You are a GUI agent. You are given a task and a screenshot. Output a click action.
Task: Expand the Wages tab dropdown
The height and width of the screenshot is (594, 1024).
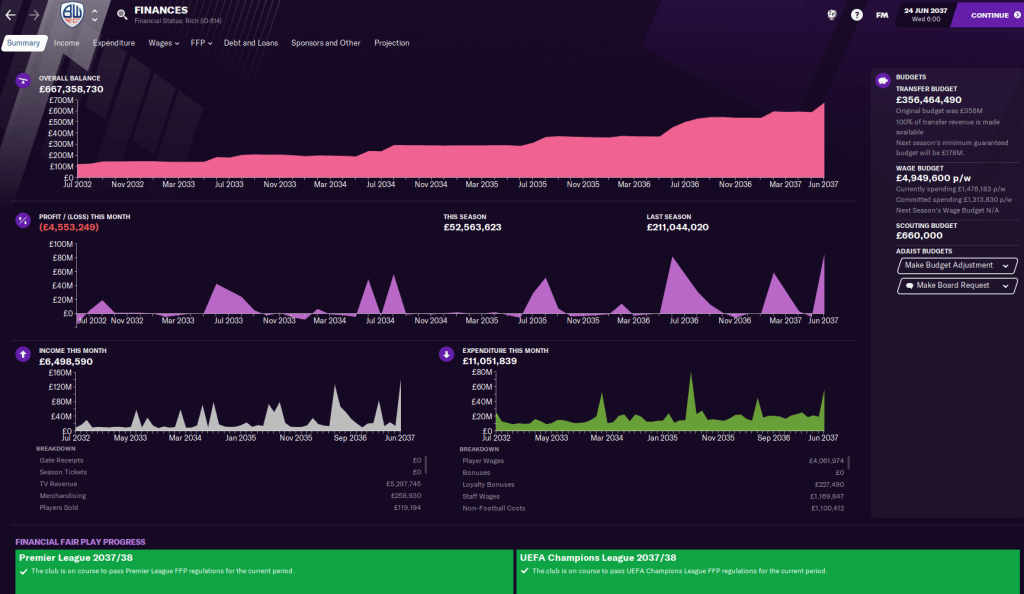point(163,43)
